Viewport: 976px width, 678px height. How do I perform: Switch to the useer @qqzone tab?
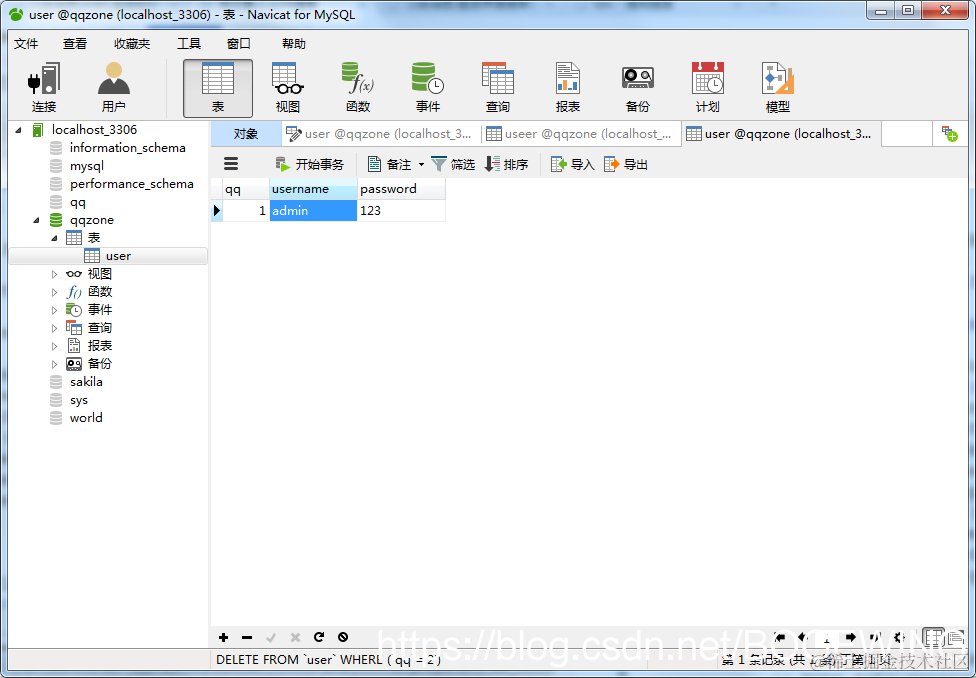click(581, 134)
